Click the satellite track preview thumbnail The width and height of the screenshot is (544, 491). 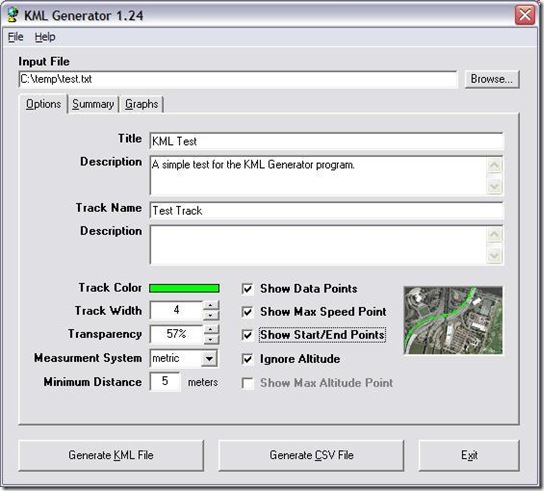[453, 320]
